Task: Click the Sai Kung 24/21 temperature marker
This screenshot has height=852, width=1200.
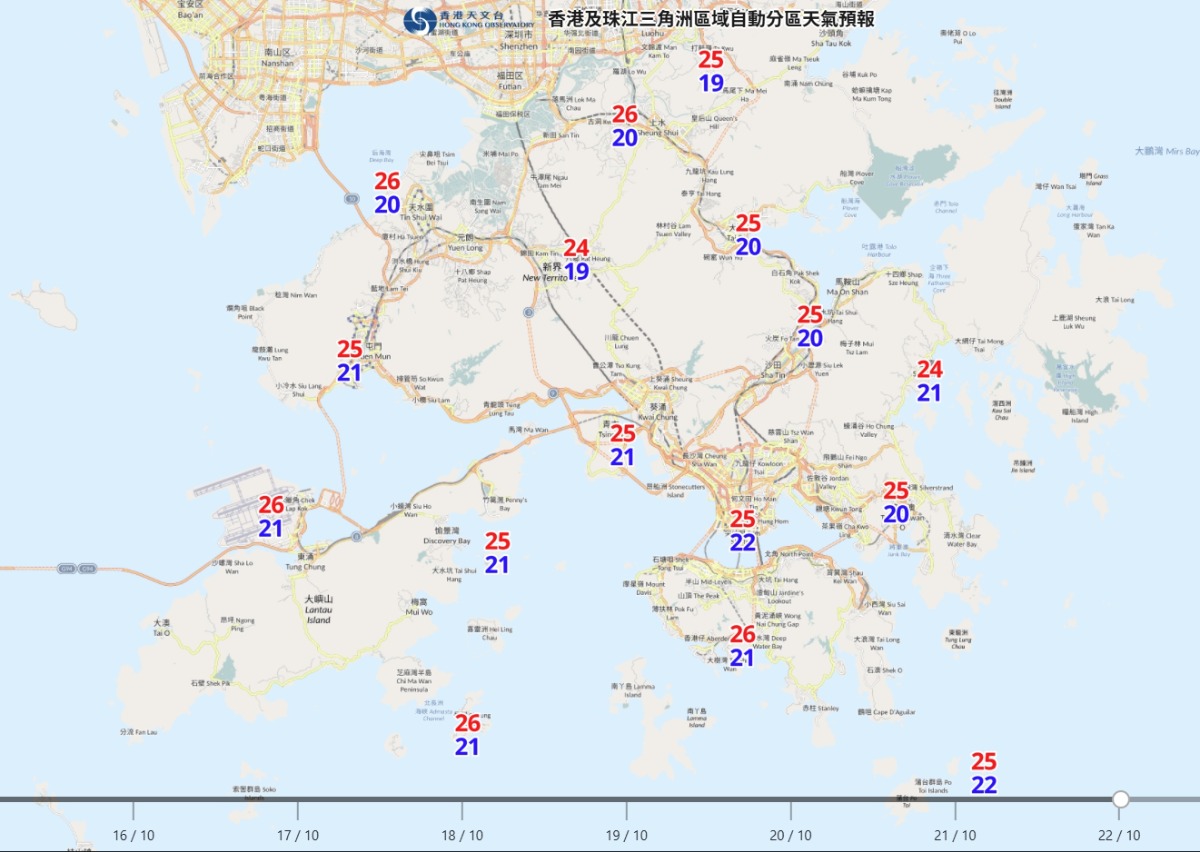Action: point(930,381)
